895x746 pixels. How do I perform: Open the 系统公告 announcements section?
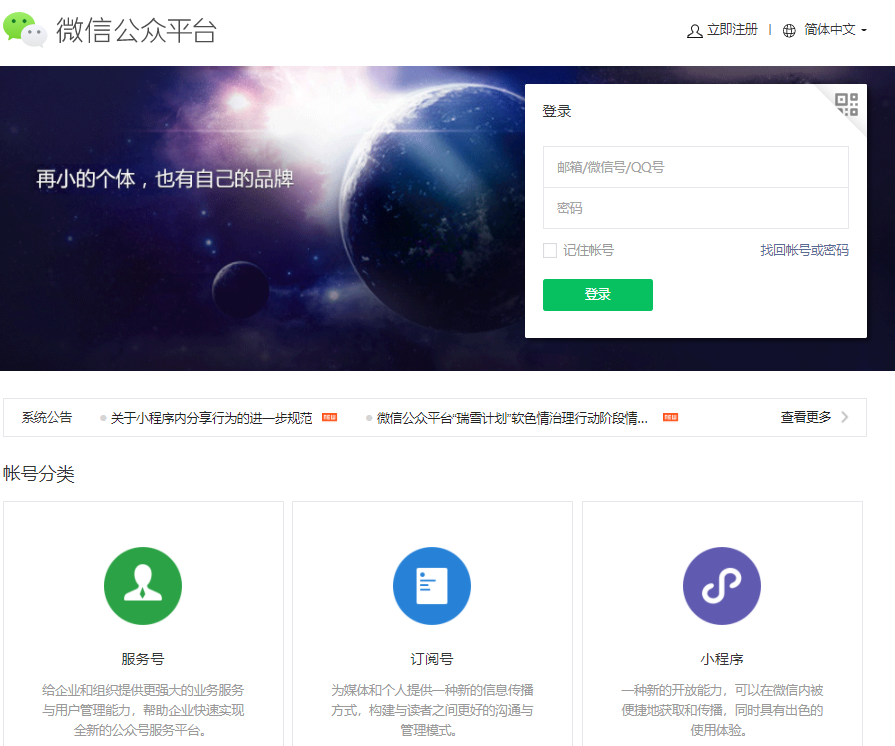click(45, 417)
